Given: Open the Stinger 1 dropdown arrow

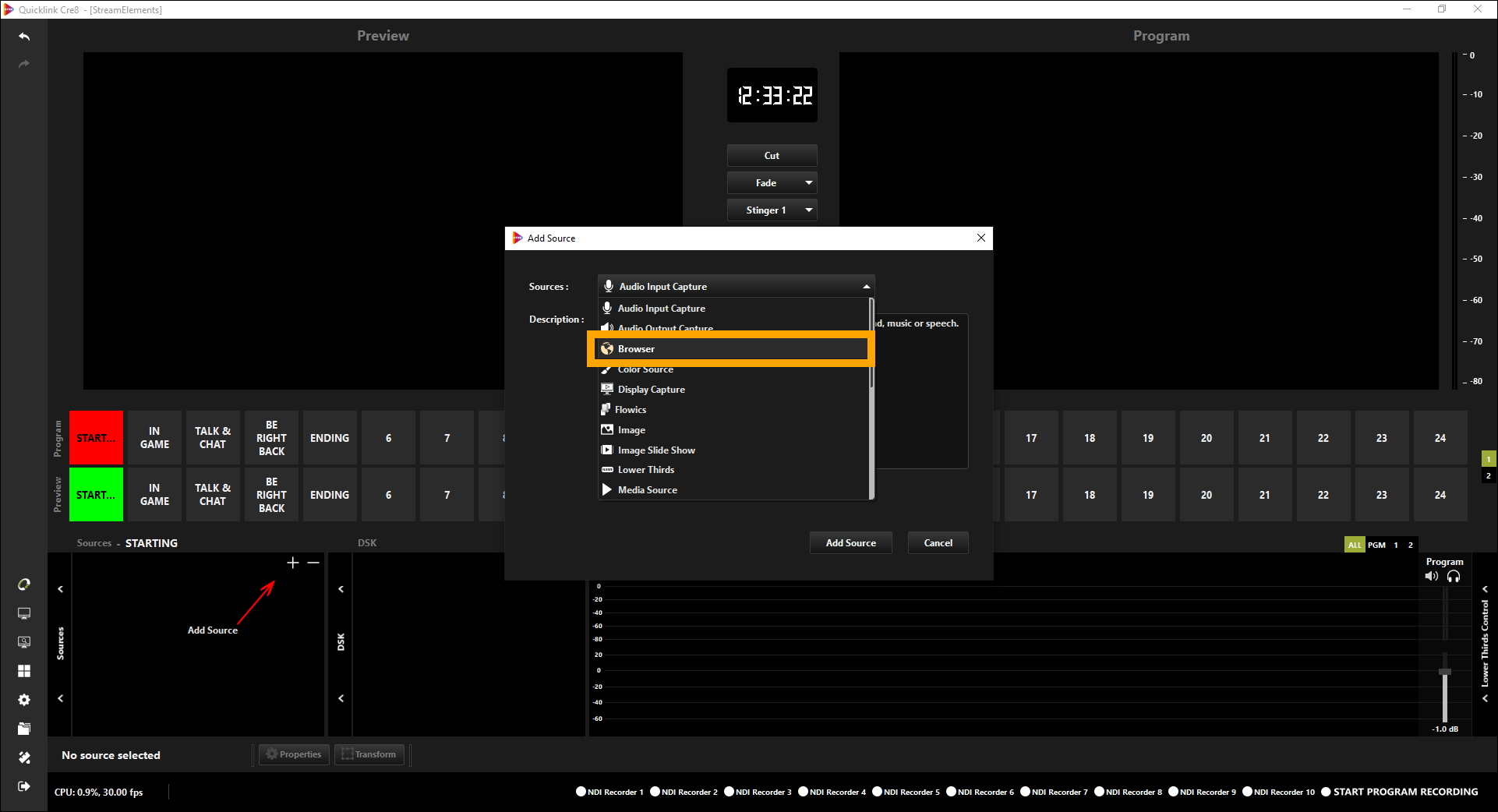Looking at the screenshot, I should (809, 210).
